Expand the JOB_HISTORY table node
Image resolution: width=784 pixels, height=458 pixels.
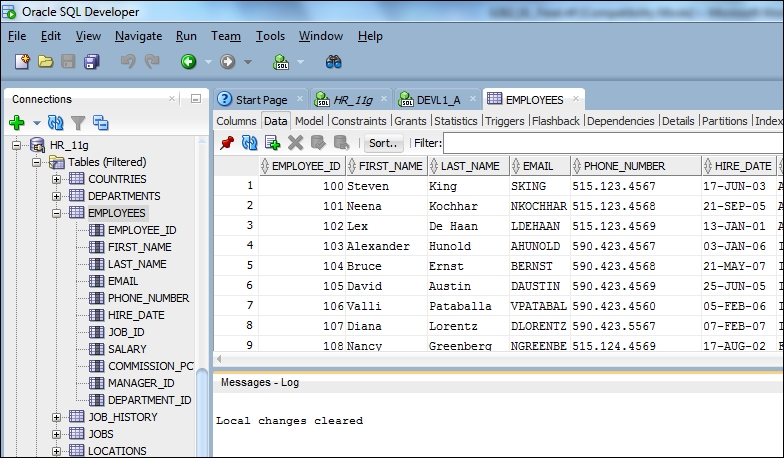[56, 417]
